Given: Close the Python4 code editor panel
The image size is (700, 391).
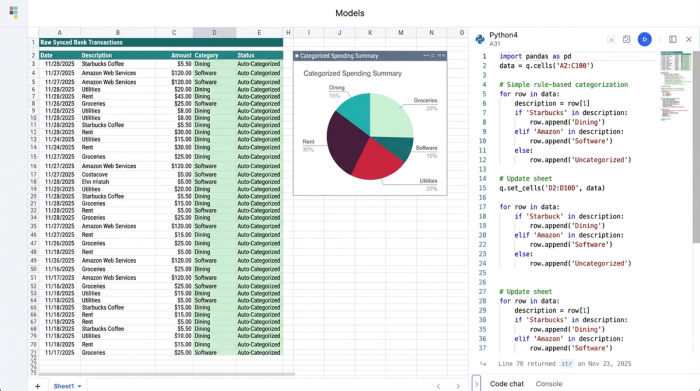Looking at the screenshot, I should click(x=688, y=39).
